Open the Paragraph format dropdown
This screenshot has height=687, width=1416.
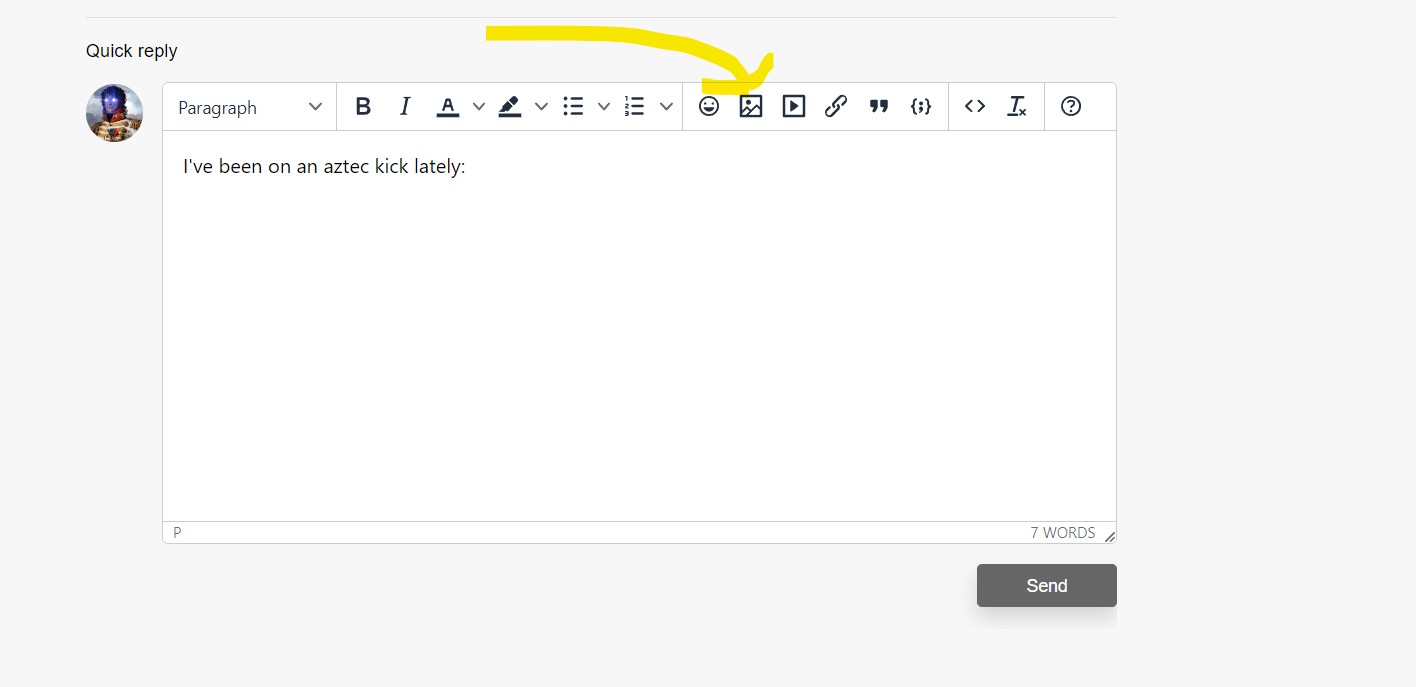(250, 107)
